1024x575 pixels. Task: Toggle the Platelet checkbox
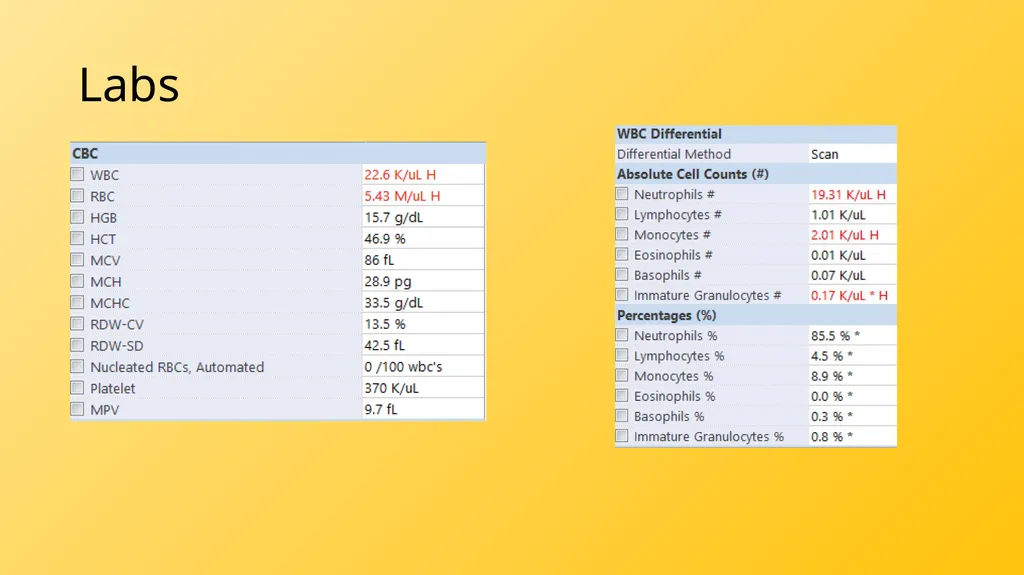(77, 388)
